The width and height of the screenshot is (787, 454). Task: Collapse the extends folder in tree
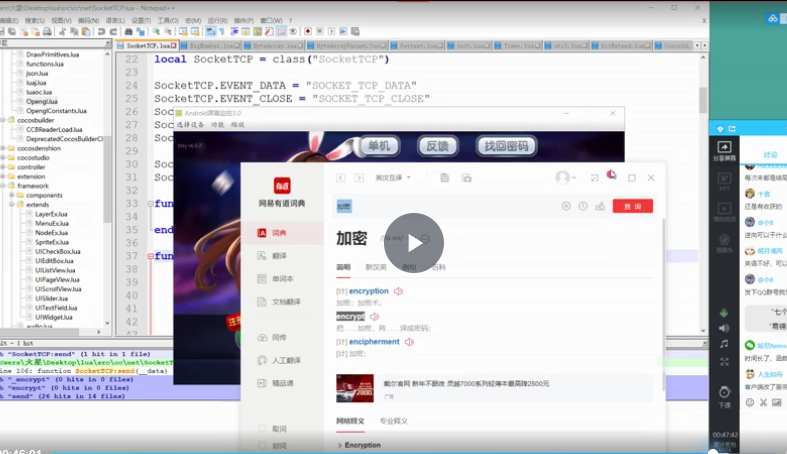tap(12, 205)
